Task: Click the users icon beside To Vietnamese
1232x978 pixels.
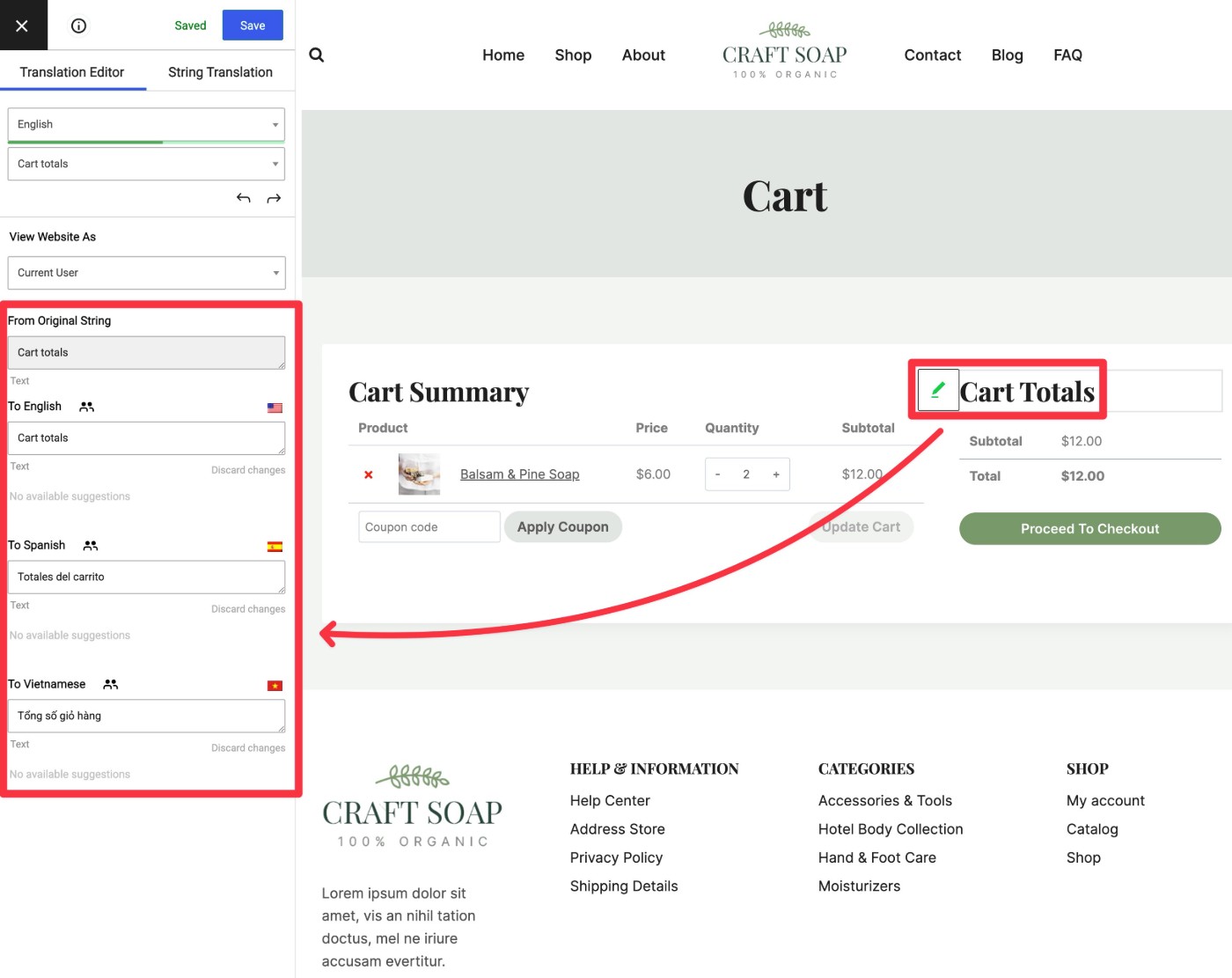Action: point(110,684)
